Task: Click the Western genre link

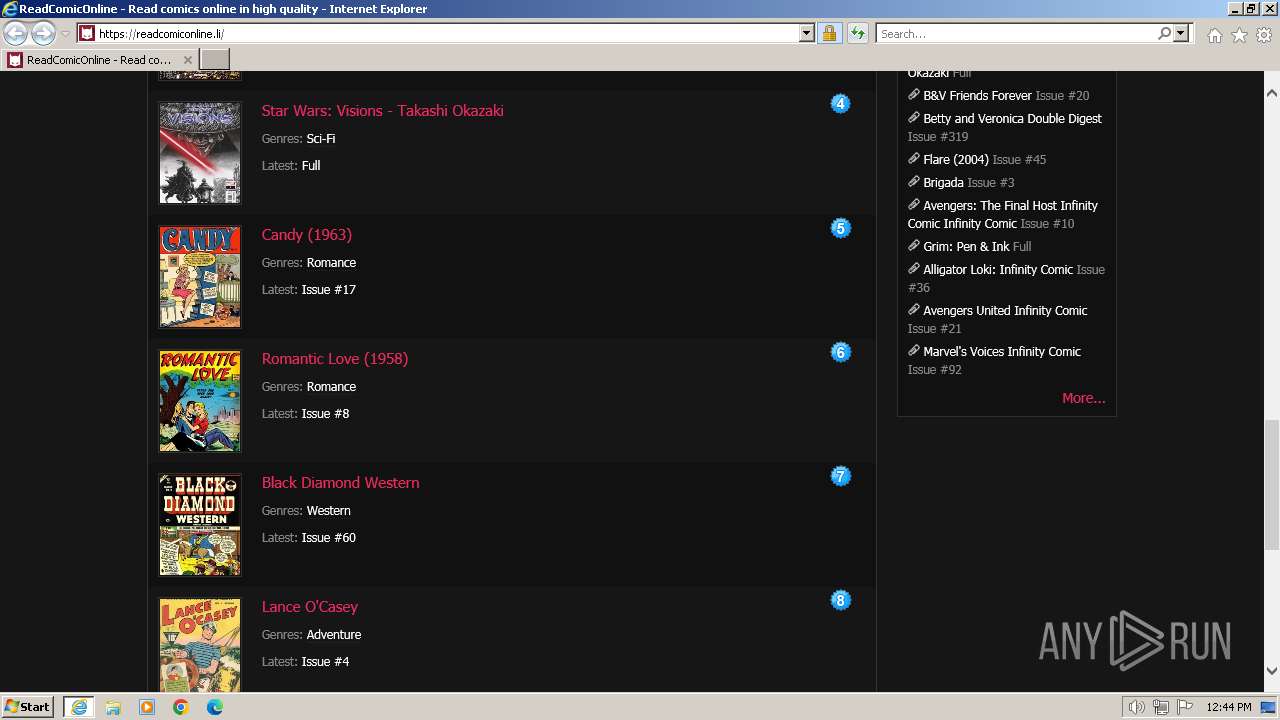Action: (x=328, y=511)
